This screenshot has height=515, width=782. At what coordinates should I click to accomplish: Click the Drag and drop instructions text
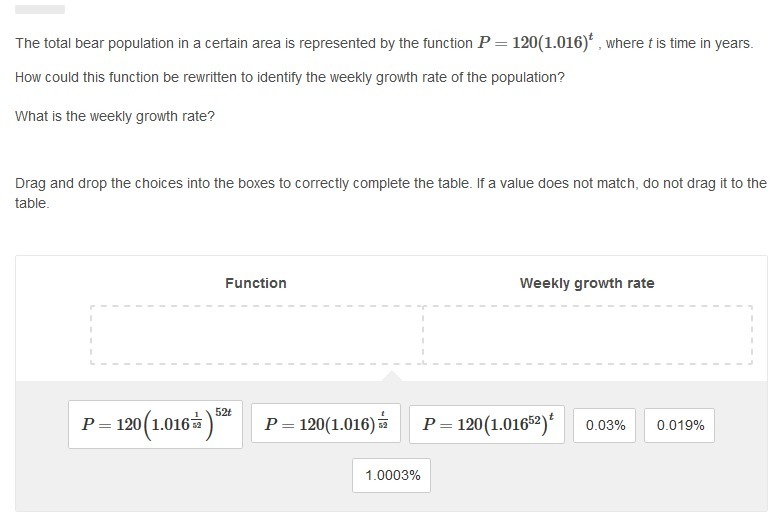coord(390,184)
